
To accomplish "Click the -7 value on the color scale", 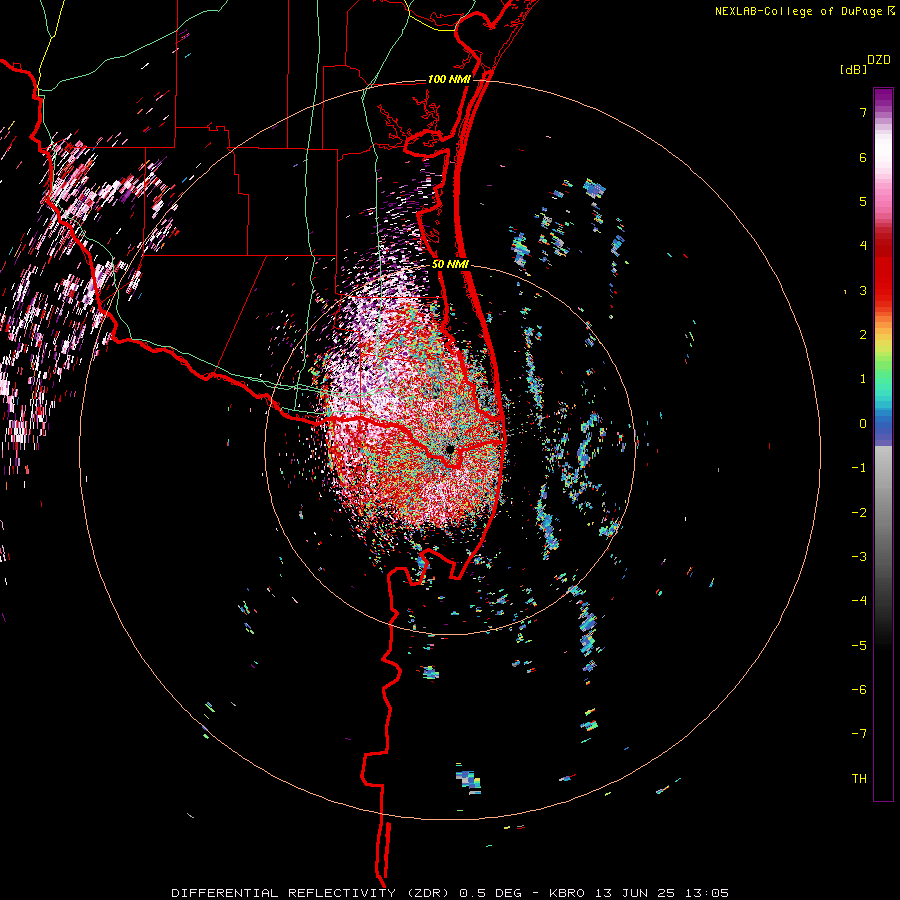I will coord(859,734).
